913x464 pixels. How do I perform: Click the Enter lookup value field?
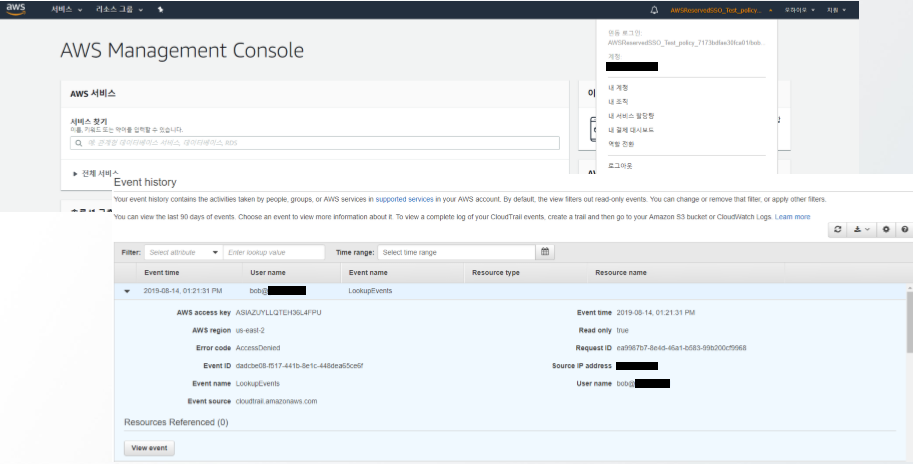click(274, 252)
